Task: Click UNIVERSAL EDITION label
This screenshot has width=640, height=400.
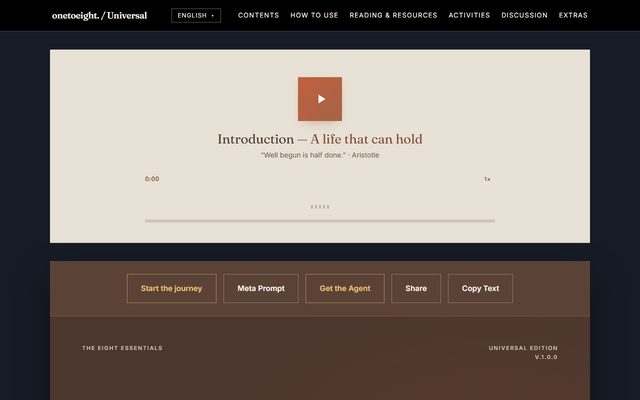Action: pos(523,348)
